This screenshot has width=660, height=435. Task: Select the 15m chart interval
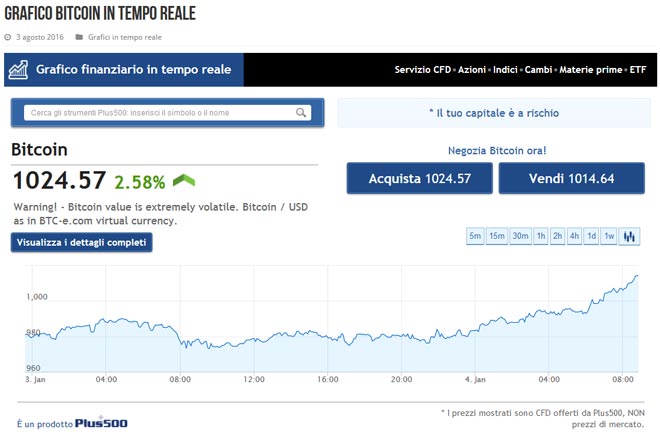pyautogui.click(x=497, y=237)
